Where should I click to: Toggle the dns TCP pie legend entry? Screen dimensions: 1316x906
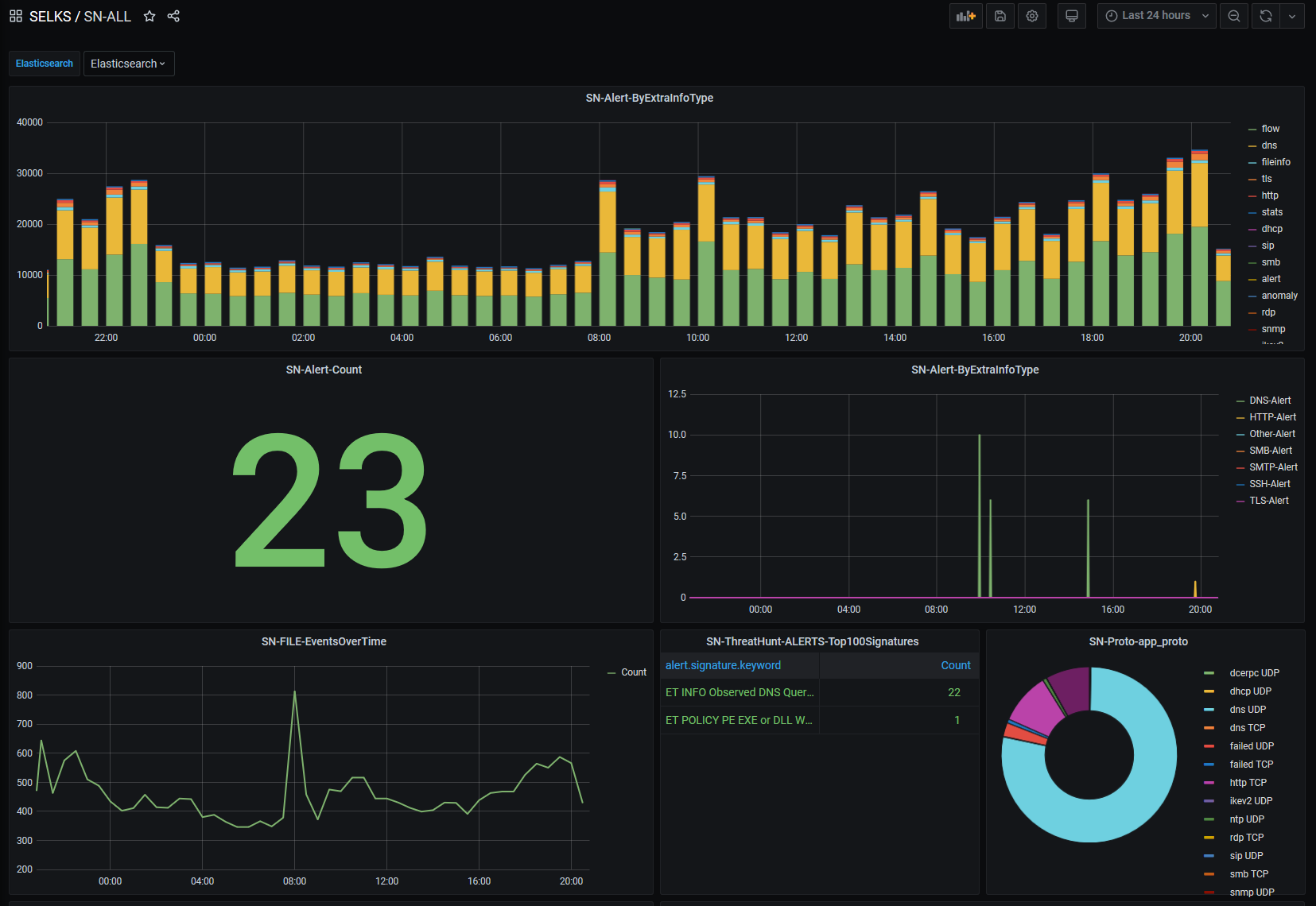click(1247, 728)
